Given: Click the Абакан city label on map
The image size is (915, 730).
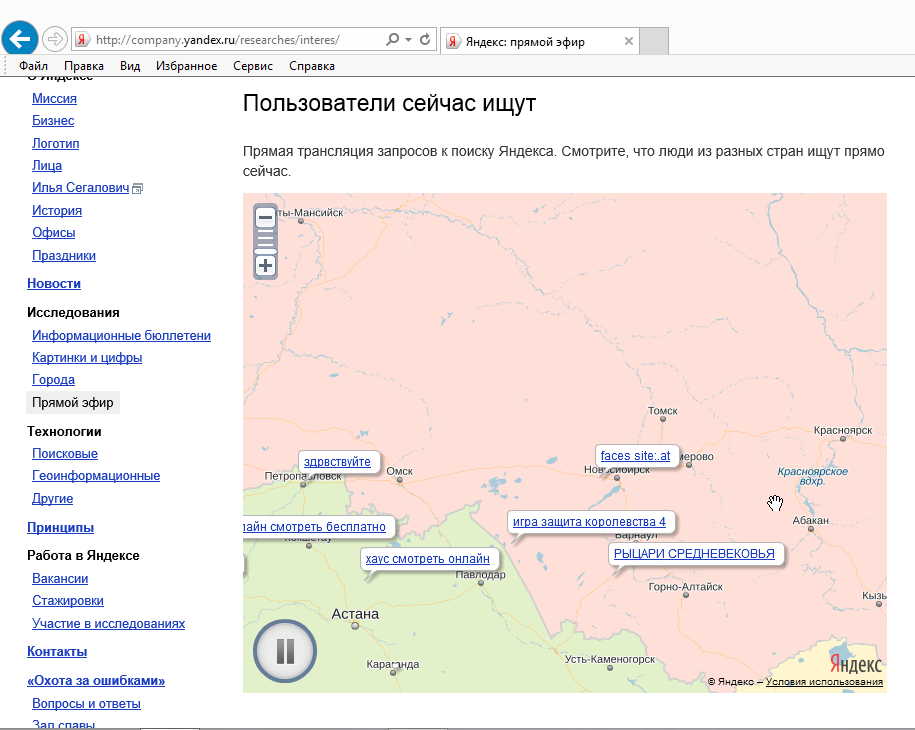Looking at the screenshot, I should pyautogui.click(x=811, y=521).
